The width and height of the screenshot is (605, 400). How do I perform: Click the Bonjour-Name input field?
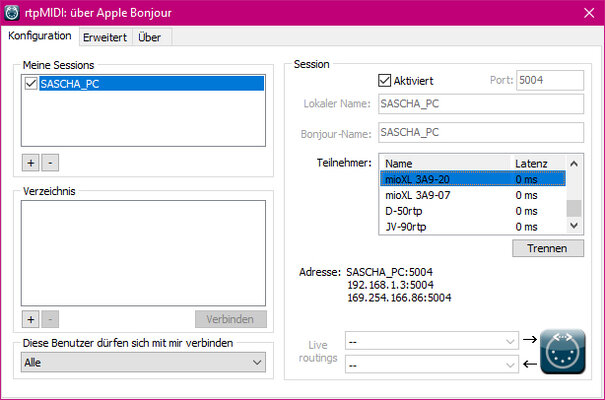click(481, 132)
